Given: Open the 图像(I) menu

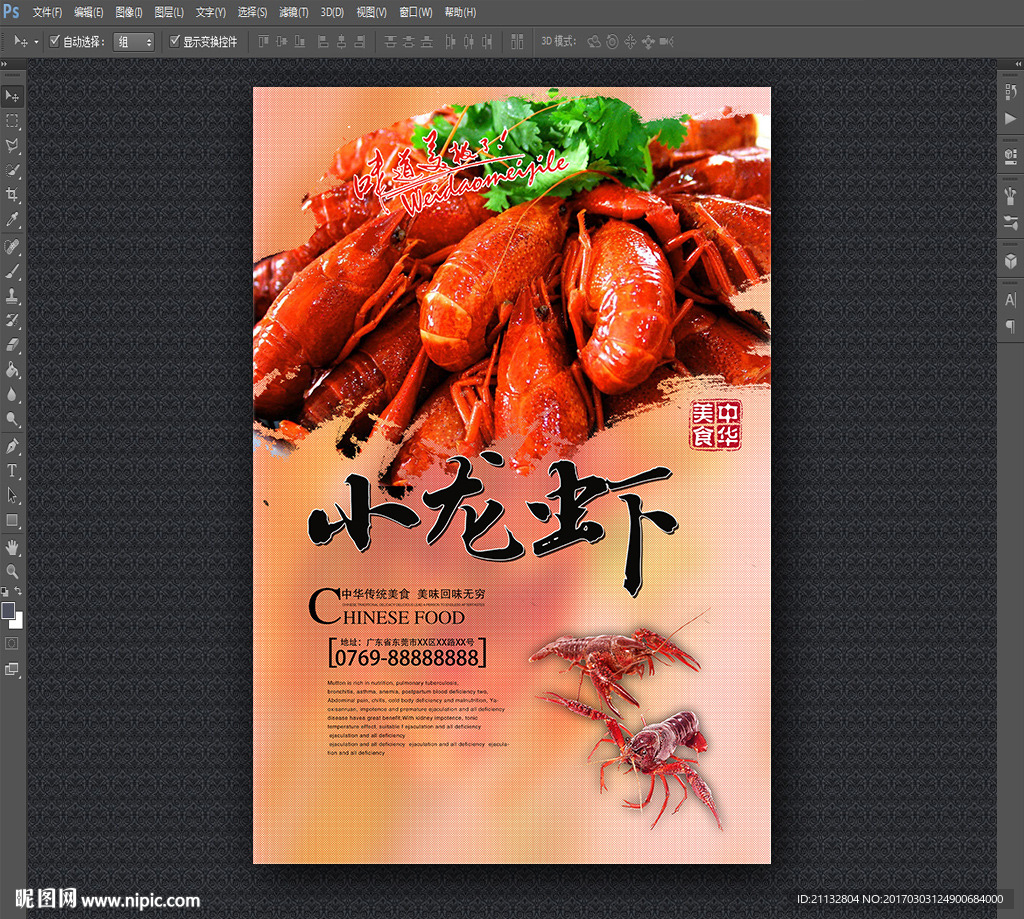Looking at the screenshot, I should (x=129, y=12).
